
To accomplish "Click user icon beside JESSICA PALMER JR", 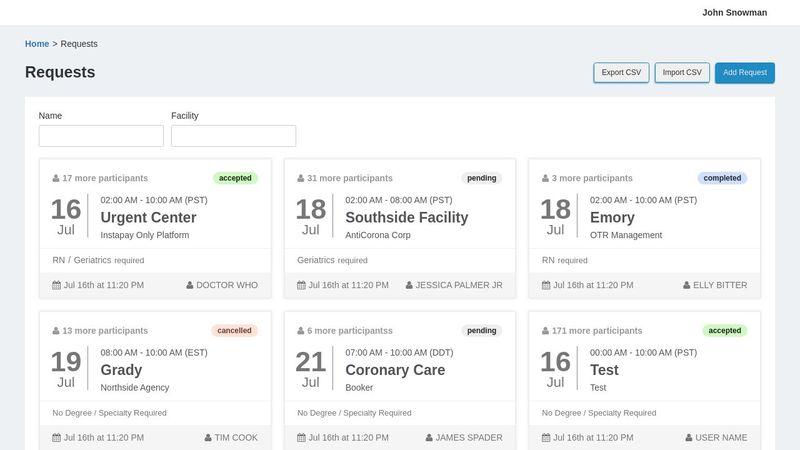I will point(408,285).
